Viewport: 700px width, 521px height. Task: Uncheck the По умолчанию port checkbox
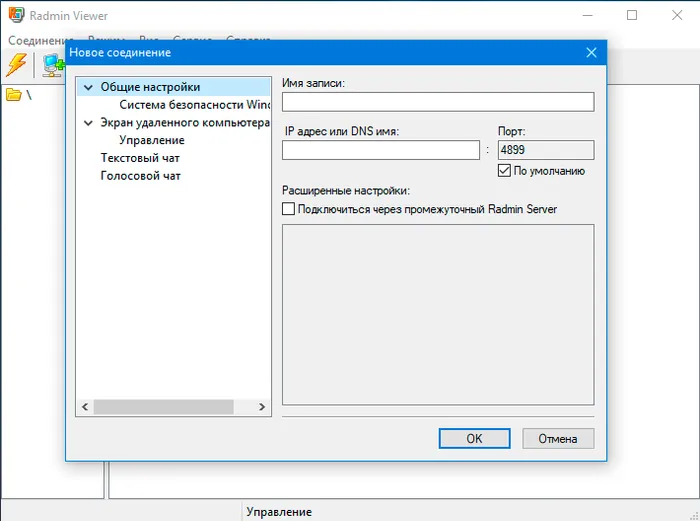coord(504,171)
